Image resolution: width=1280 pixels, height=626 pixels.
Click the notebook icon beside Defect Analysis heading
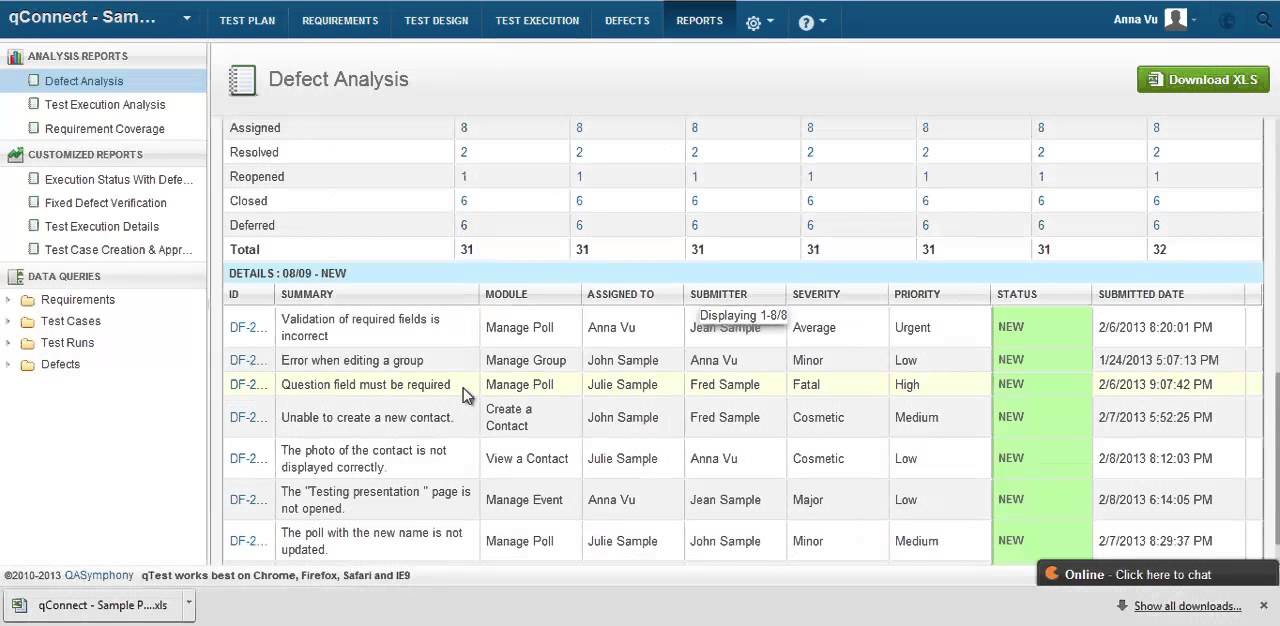(x=243, y=80)
